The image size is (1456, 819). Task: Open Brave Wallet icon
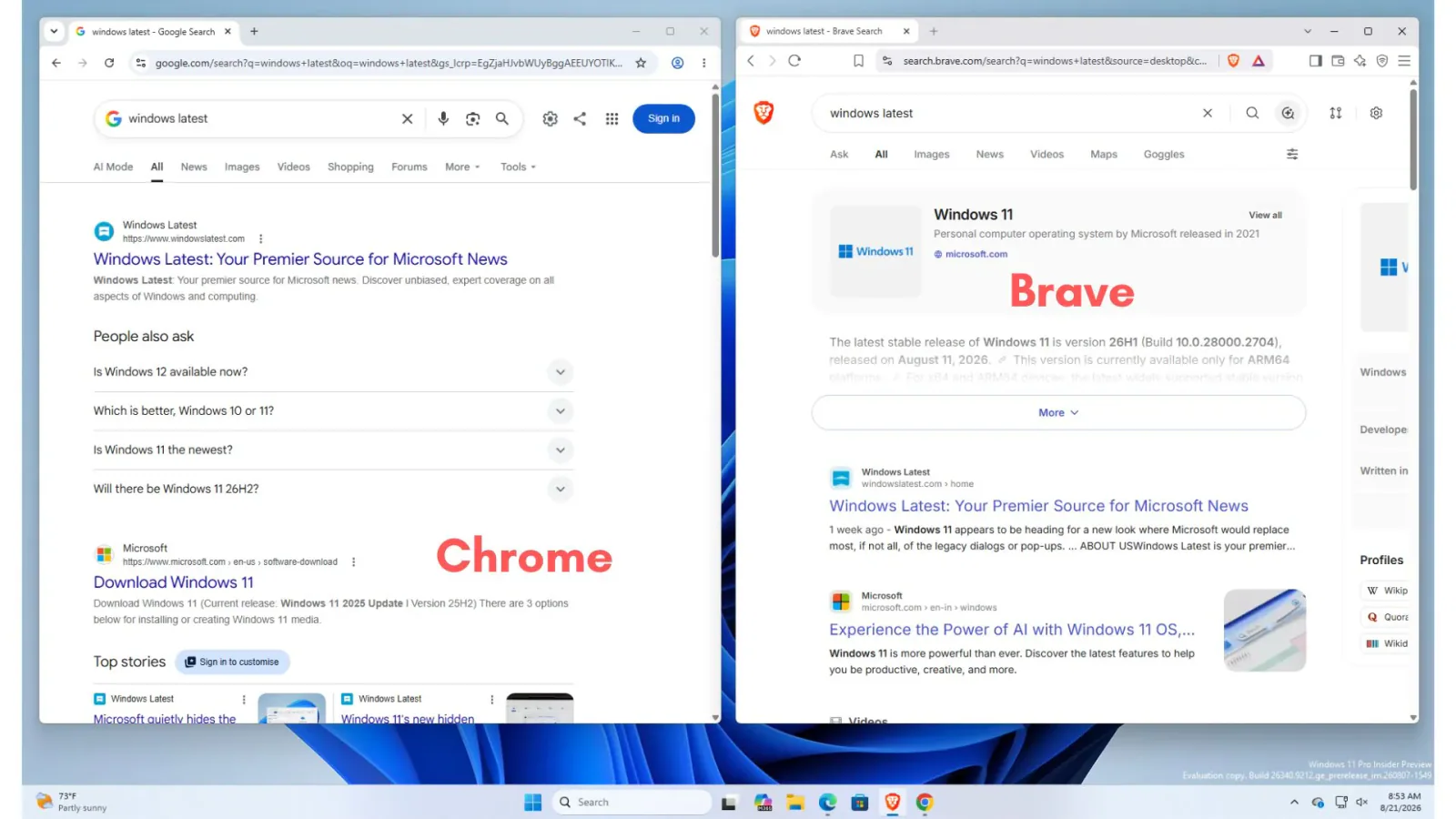tap(1338, 61)
